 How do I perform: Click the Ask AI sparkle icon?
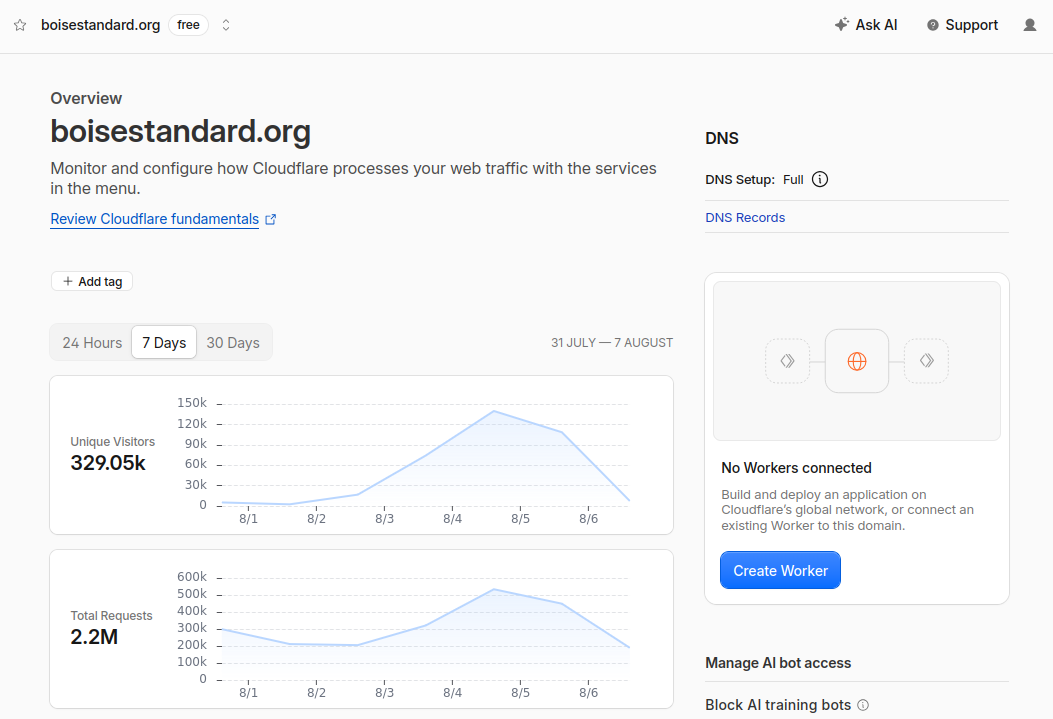(x=841, y=25)
